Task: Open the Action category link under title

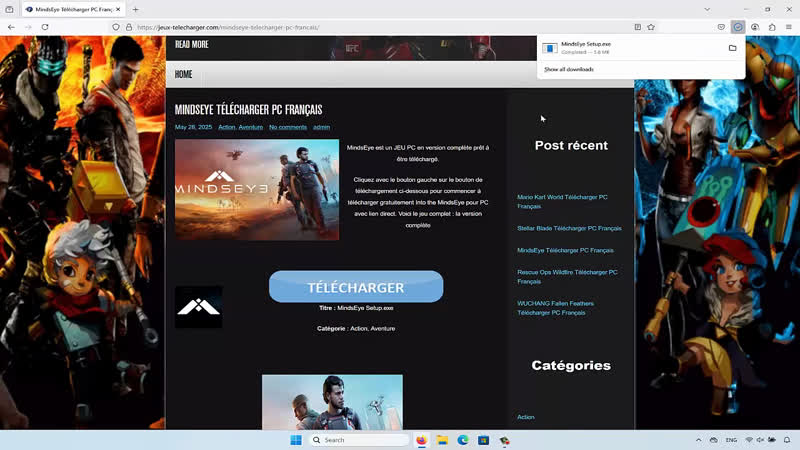Action: tap(227, 127)
